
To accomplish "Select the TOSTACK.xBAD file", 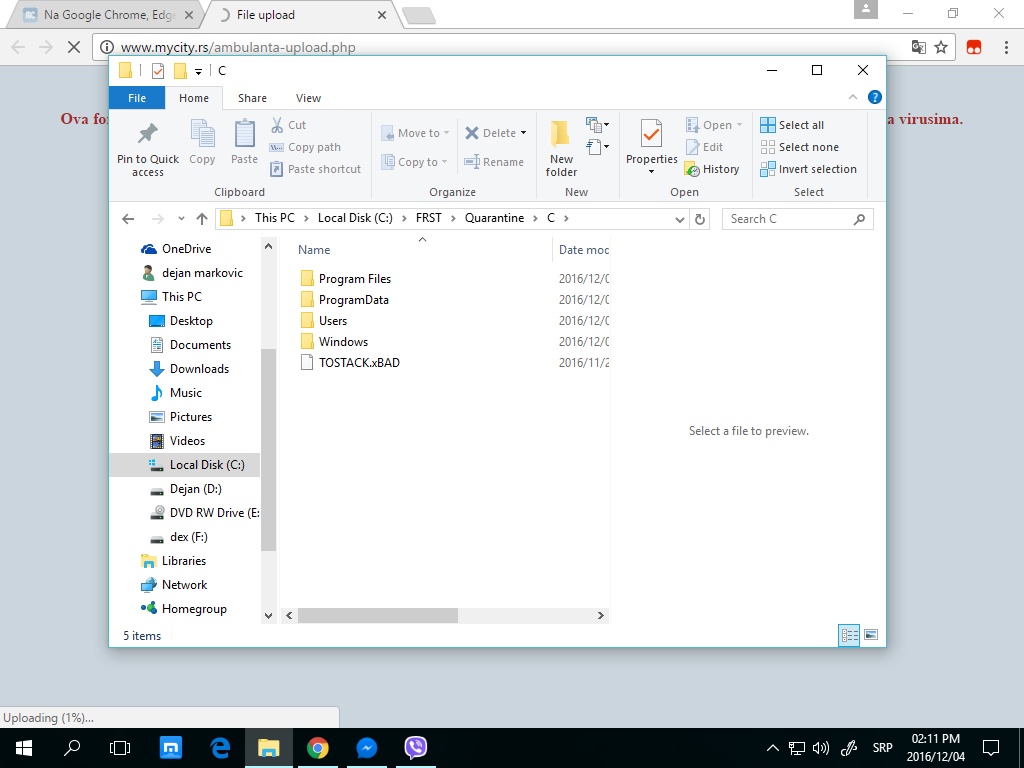I will (x=358, y=363).
